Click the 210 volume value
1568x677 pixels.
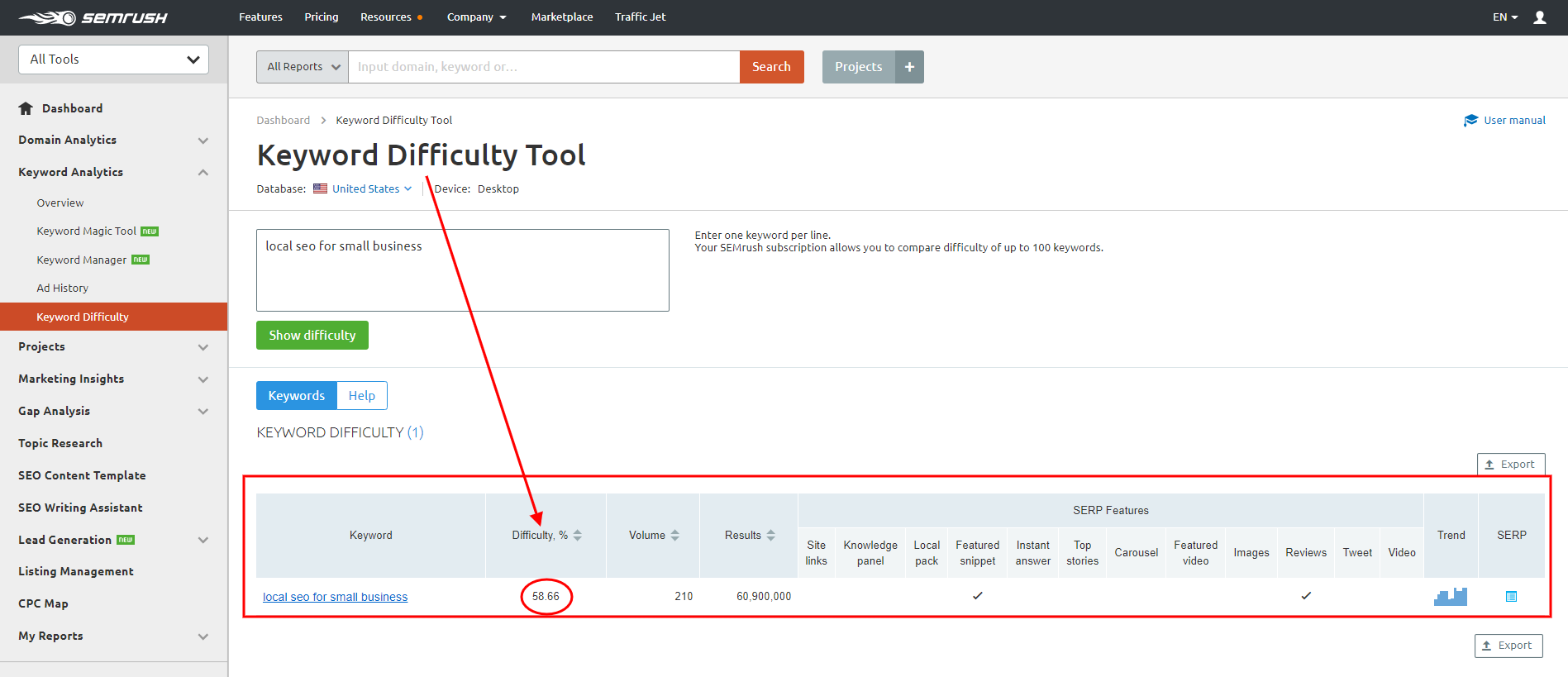pyautogui.click(x=684, y=596)
